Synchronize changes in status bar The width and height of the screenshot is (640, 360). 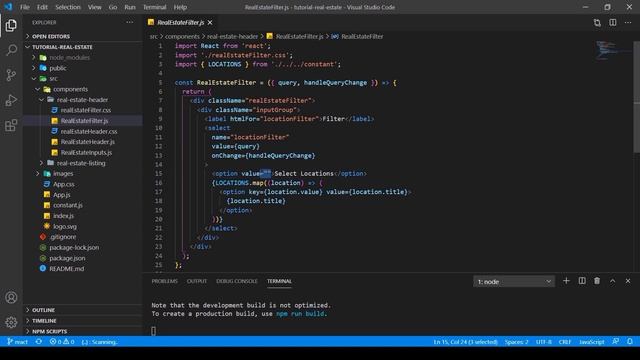39,342
